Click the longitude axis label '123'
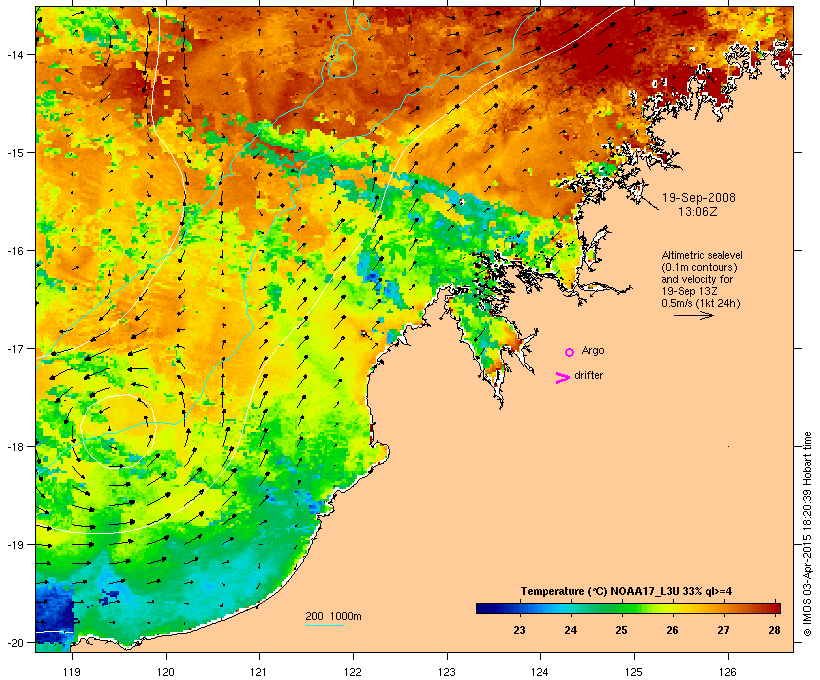This screenshot has width=820, height=680. [x=447, y=672]
